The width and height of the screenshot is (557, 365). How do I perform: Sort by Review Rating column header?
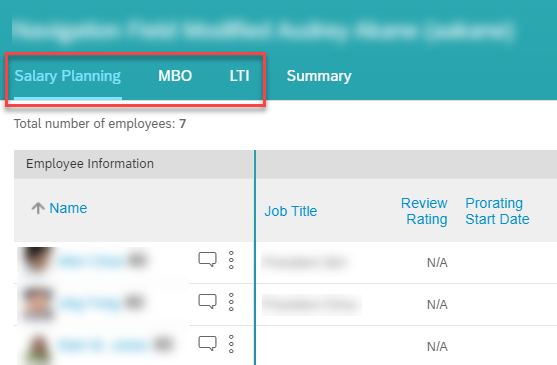point(424,211)
